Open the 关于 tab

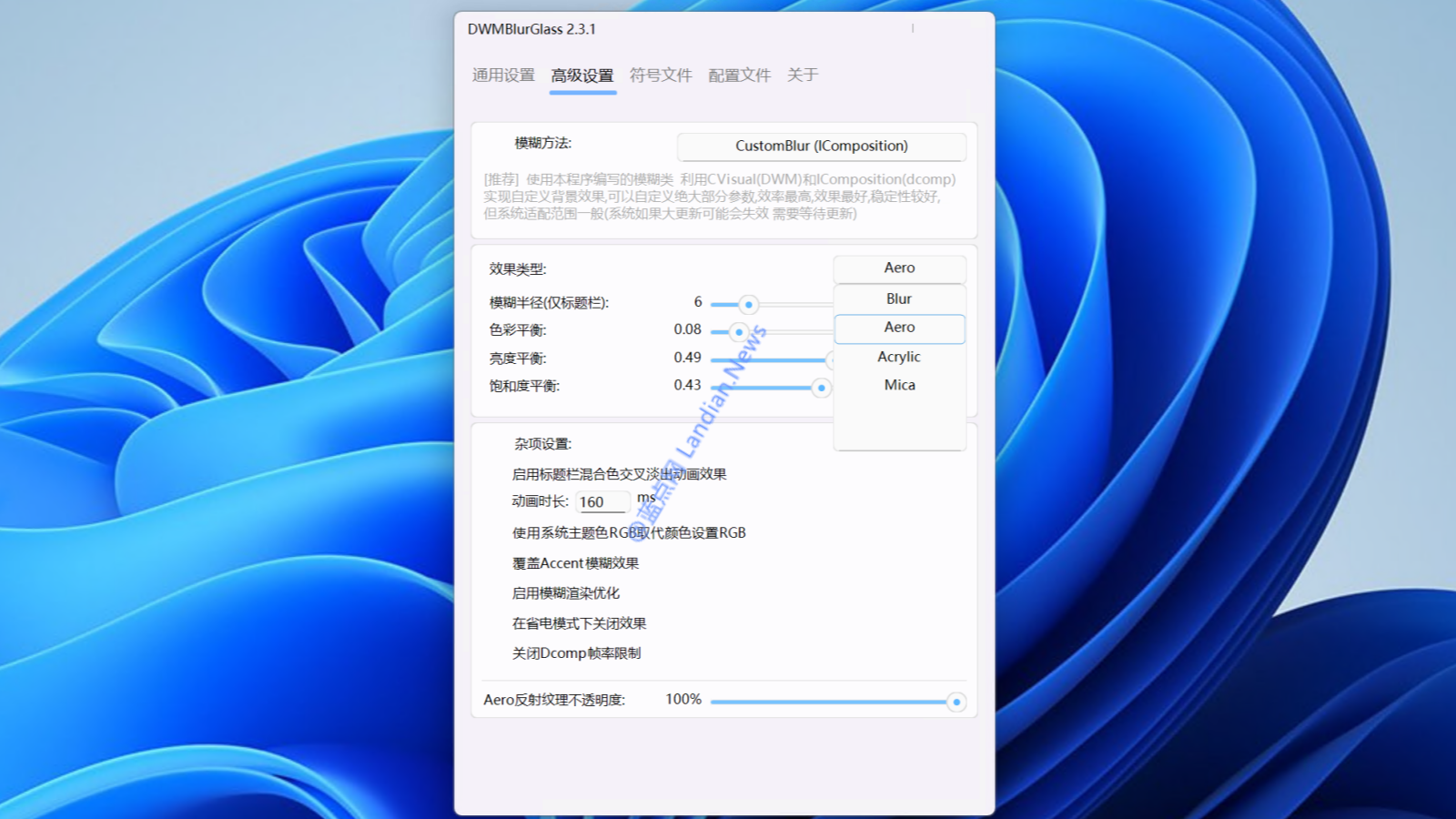[802, 76]
